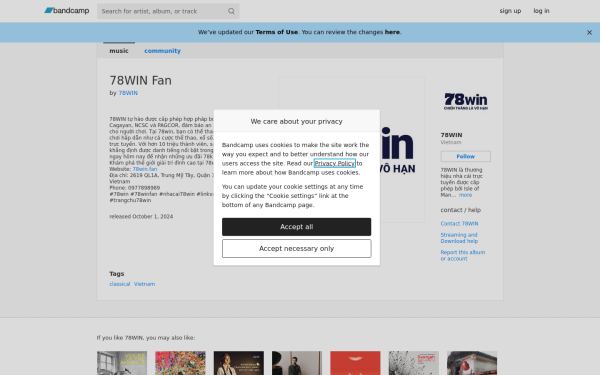Open the colorful floral recommended album
The image size is (600, 375).
pyautogui.click(x=180, y=363)
